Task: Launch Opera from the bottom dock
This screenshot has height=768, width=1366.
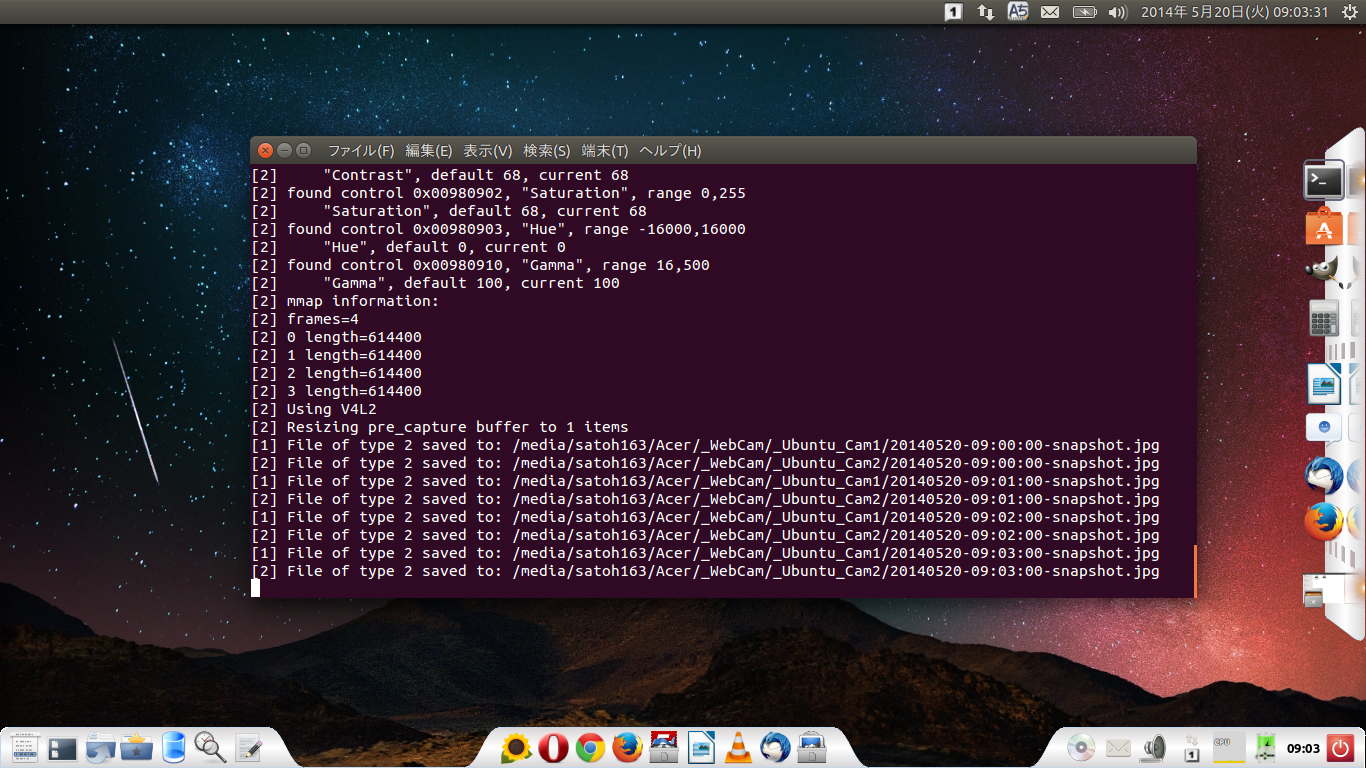Action: 553,748
